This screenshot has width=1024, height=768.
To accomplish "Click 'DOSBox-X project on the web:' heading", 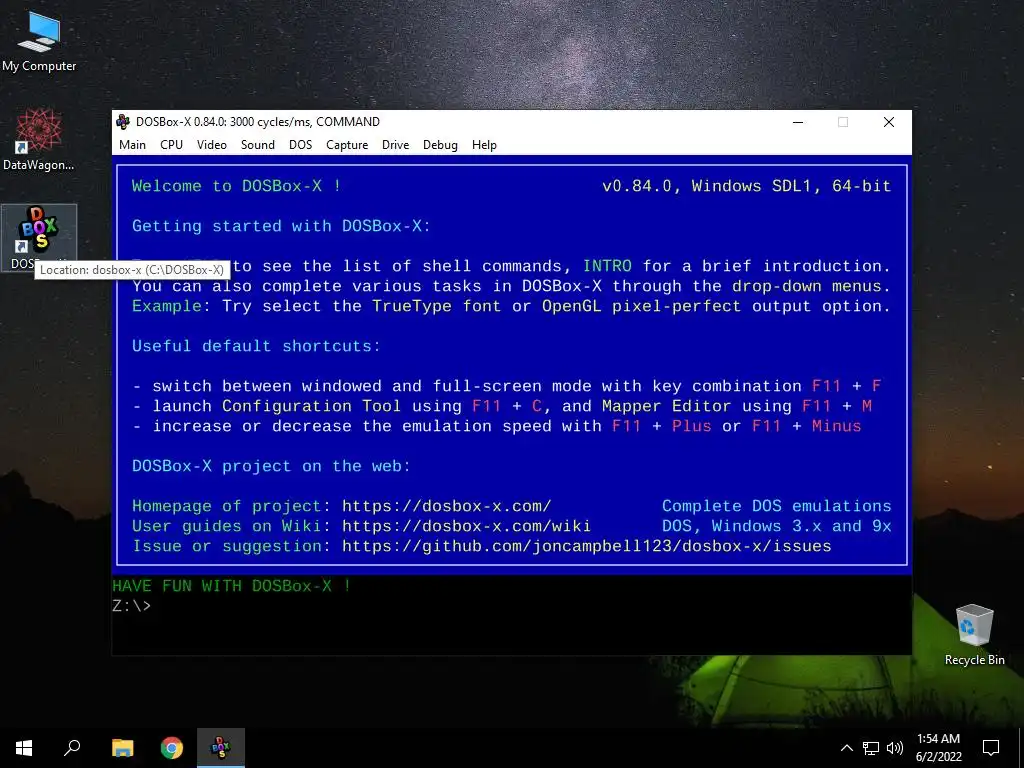I will coord(271,466).
